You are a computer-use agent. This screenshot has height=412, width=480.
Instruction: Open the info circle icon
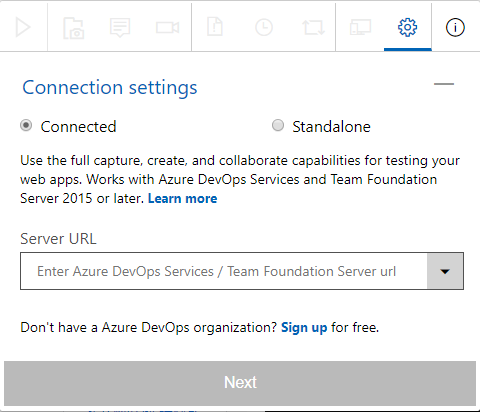[455, 27]
